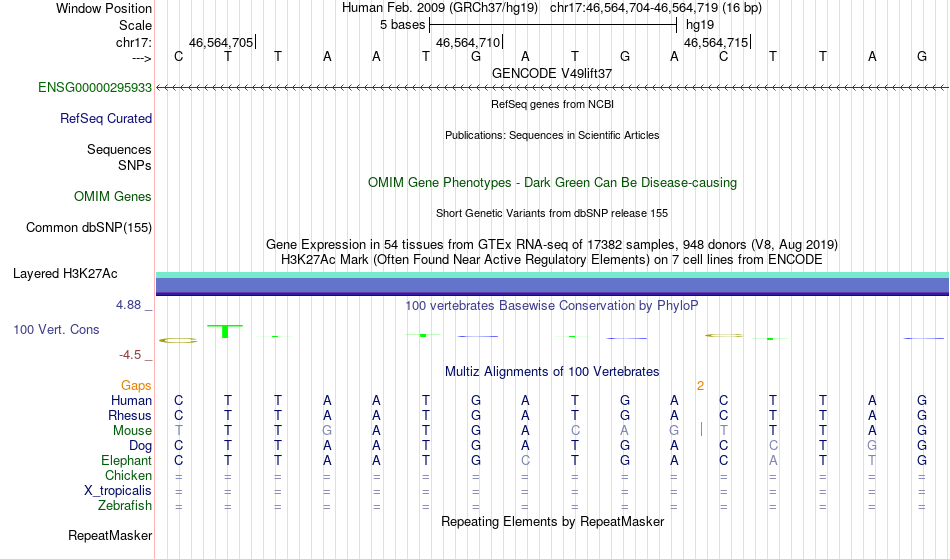950x559 pixels.
Task: Click the GTEx Gene Expression track title
Action: [552, 245]
